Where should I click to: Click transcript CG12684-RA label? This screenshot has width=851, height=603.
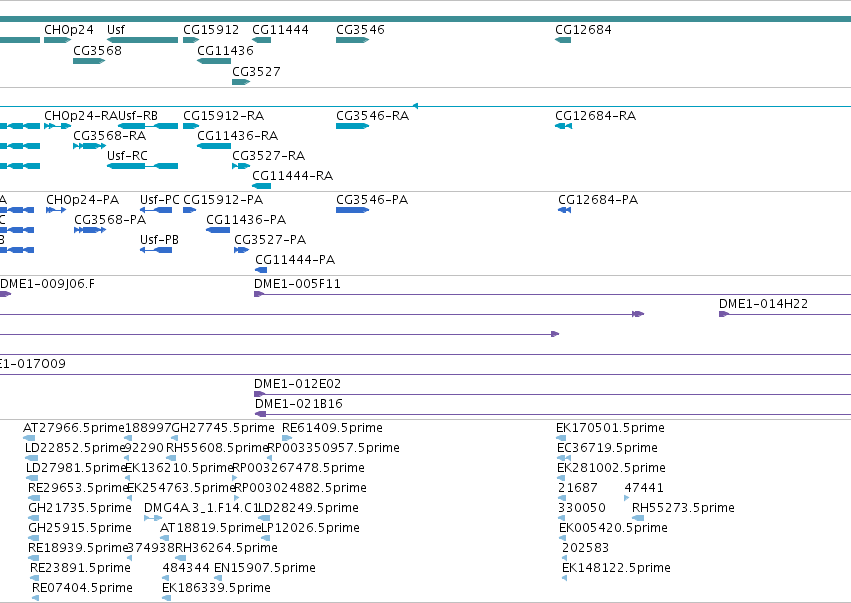(x=595, y=116)
